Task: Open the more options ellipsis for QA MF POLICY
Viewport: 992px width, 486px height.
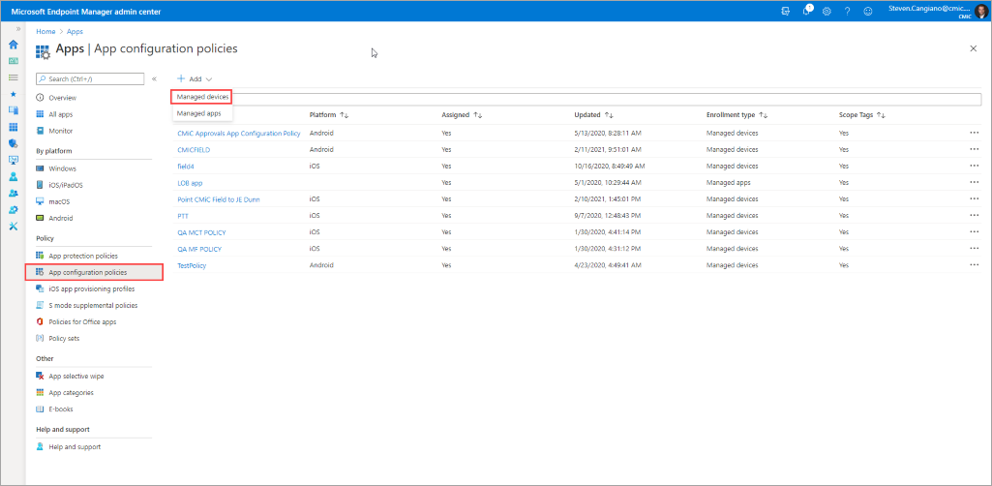Action: click(x=974, y=249)
